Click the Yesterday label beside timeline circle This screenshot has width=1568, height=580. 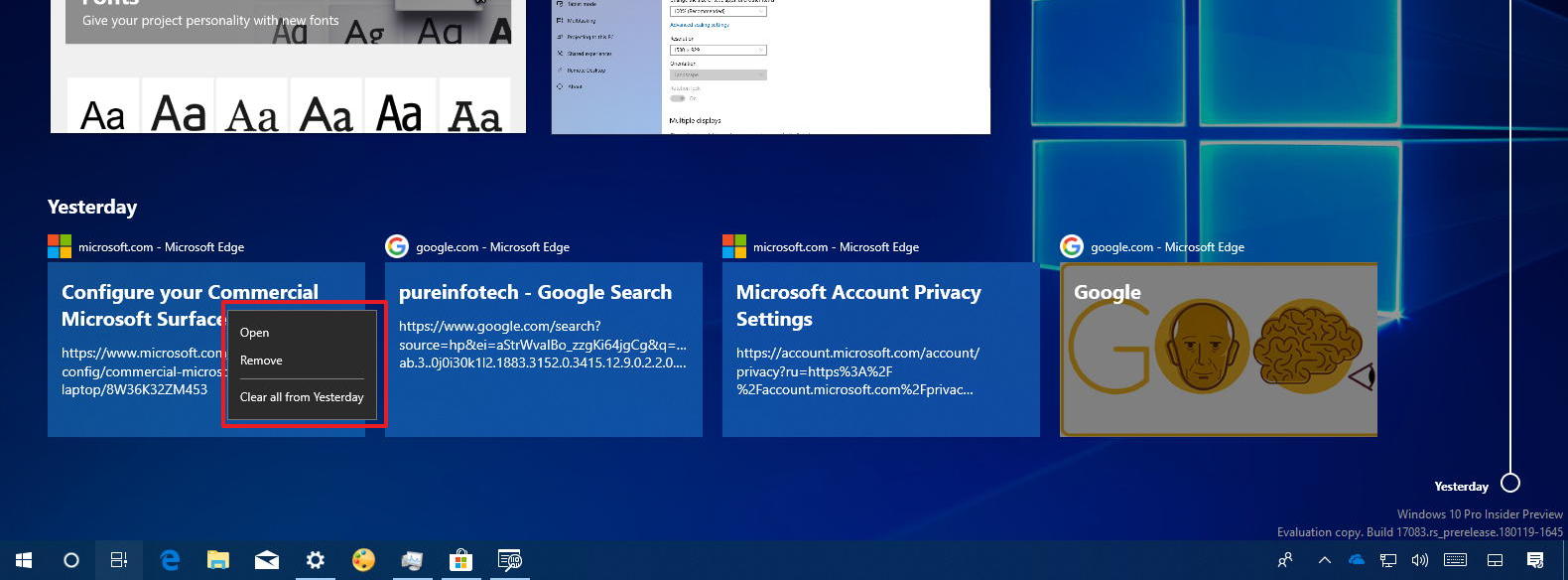click(1461, 487)
